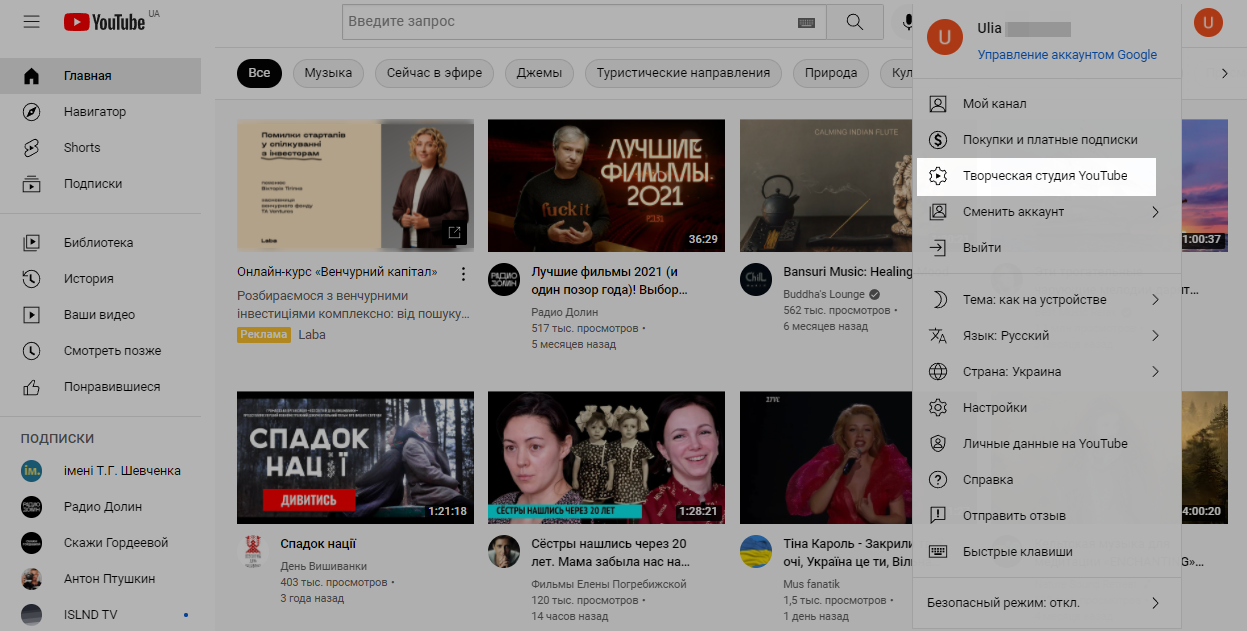This screenshot has width=1247, height=631.
Task: Click the Смотреть позже clock icon
Action: click(x=31, y=351)
